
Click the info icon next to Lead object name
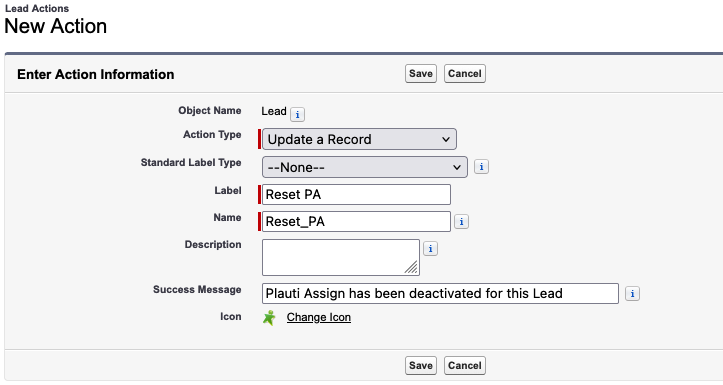click(x=297, y=114)
